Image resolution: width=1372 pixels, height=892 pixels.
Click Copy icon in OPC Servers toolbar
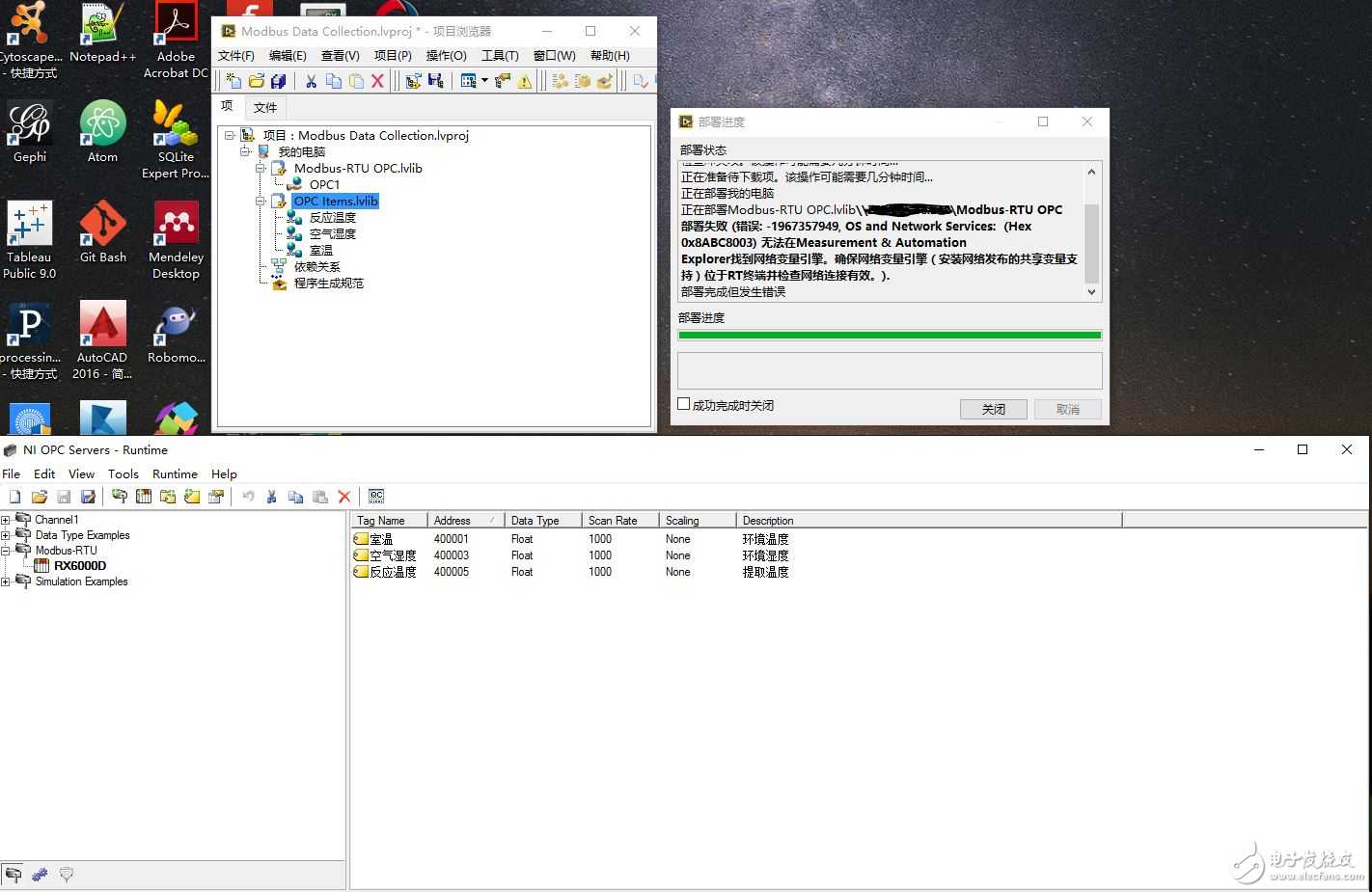tap(296, 497)
